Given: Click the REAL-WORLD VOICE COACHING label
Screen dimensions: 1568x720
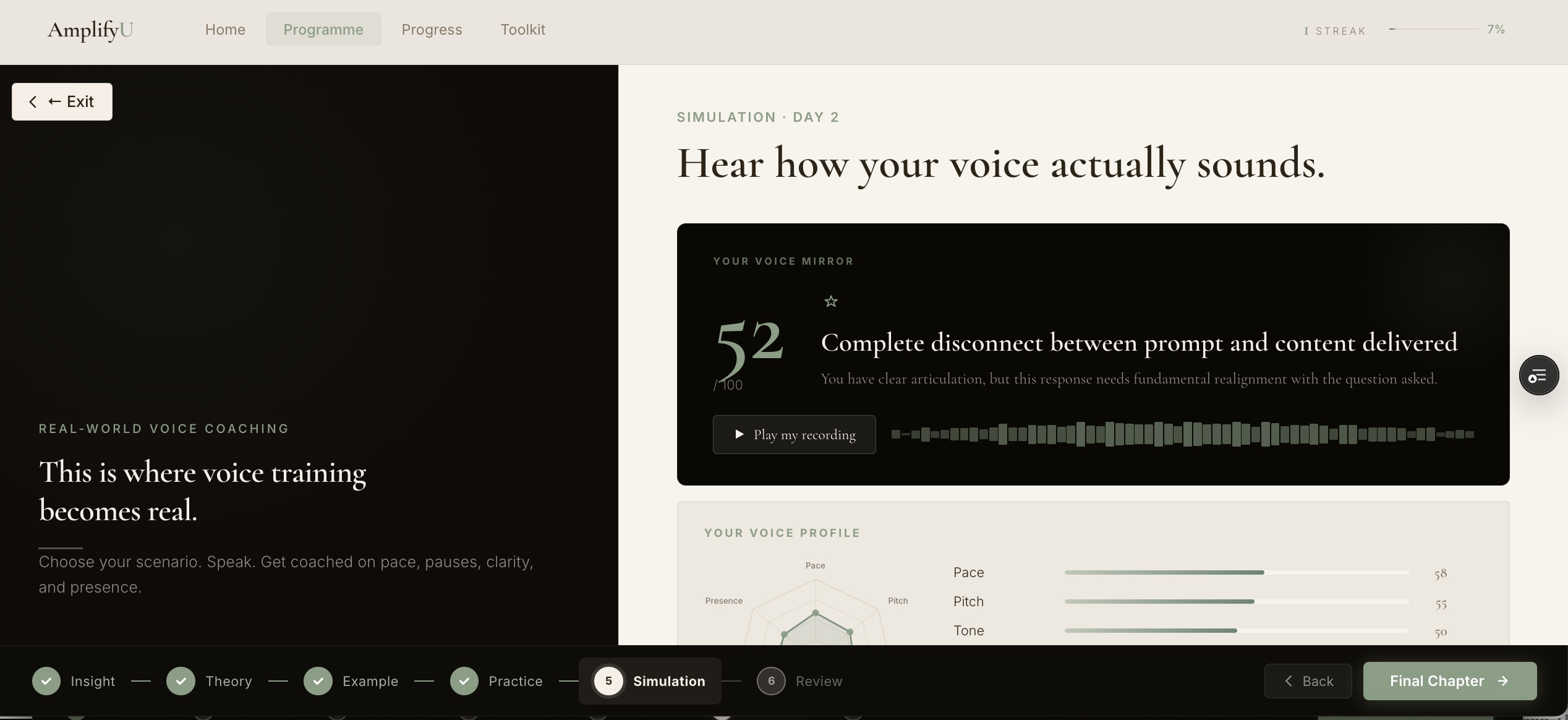Looking at the screenshot, I should [x=164, y=429].
